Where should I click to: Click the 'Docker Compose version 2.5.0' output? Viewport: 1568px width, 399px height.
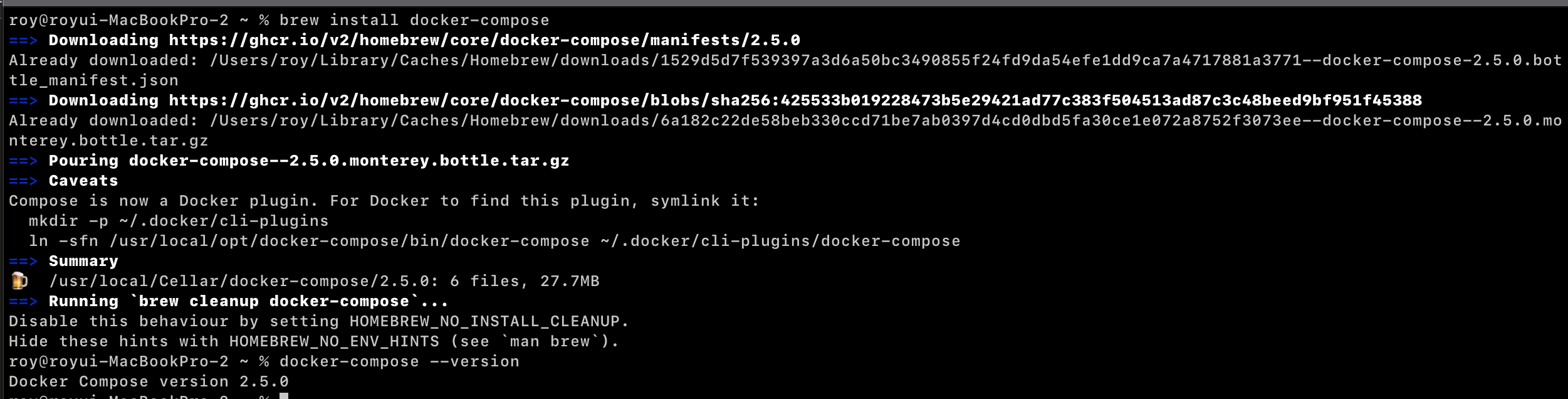pyautogui.click(x=149, y=382)
